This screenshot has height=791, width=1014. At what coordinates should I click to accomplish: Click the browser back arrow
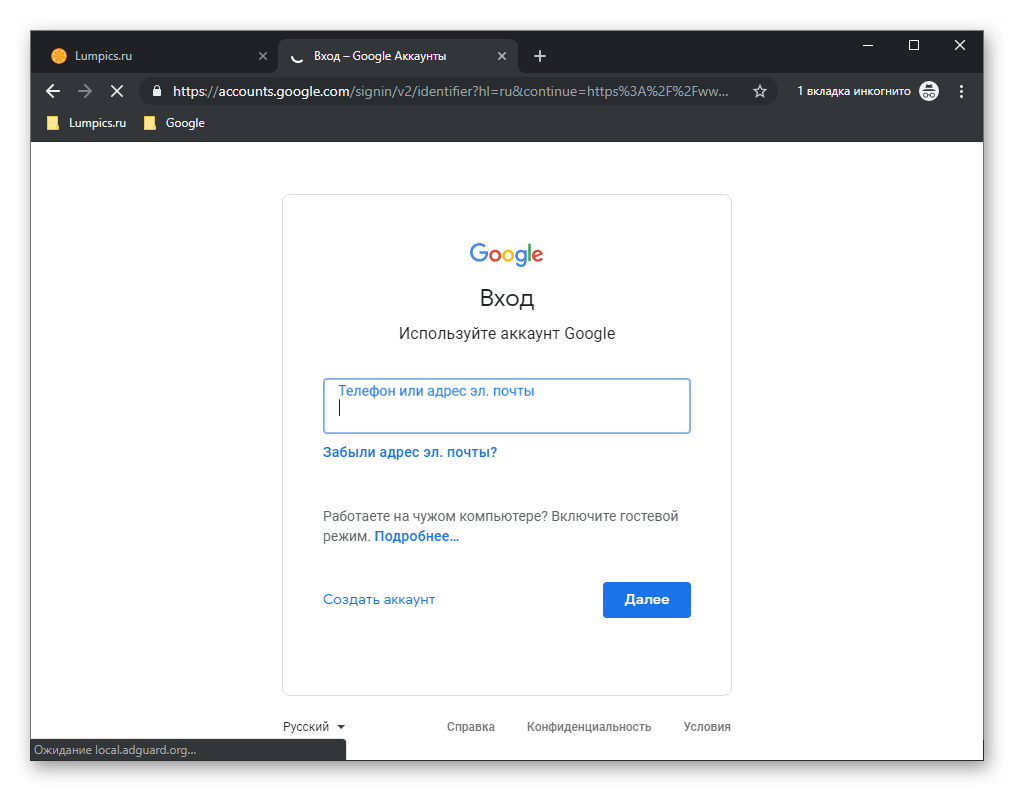tap(53, 91)
